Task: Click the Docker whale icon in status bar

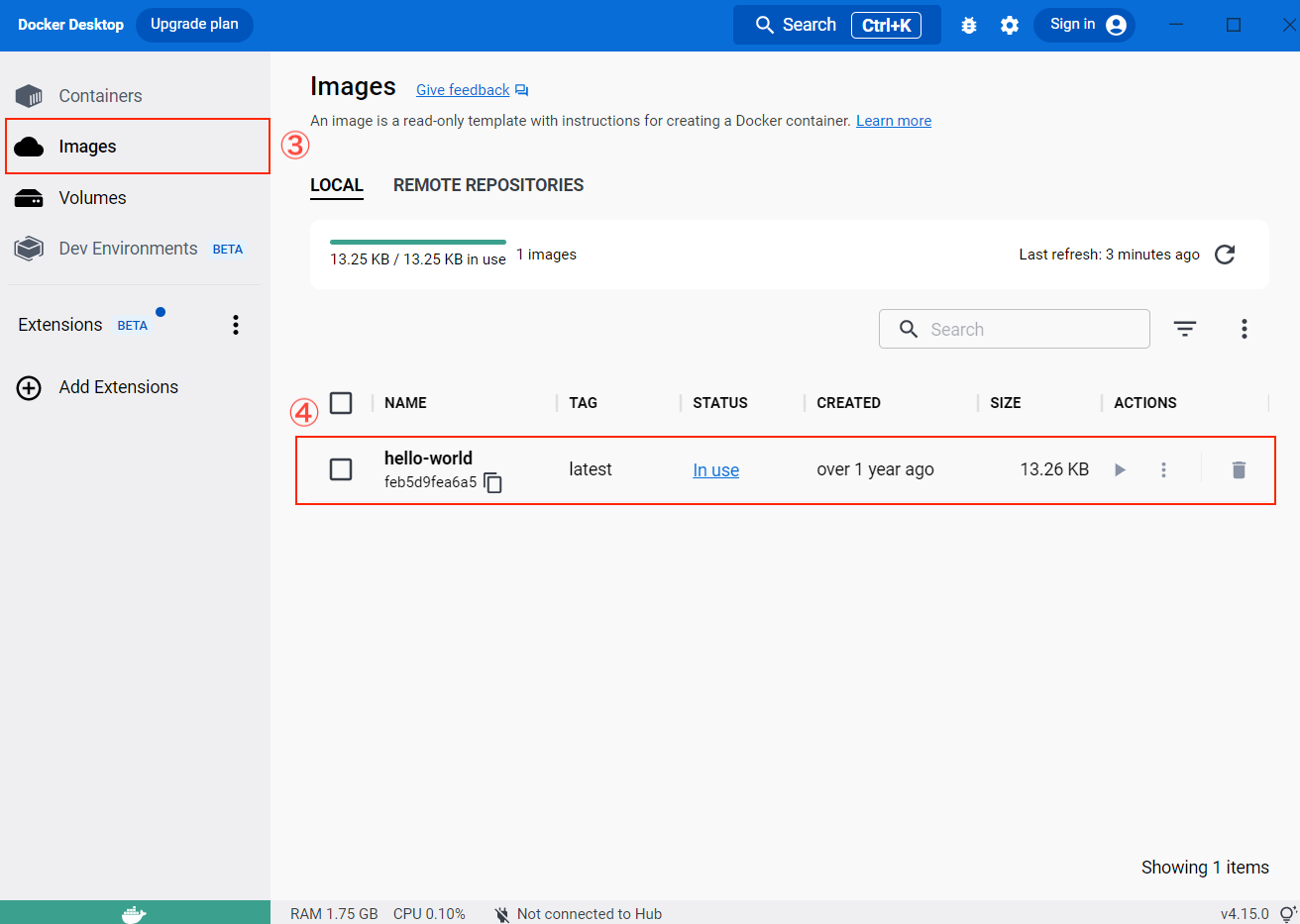Action: [x=134, y=913]
